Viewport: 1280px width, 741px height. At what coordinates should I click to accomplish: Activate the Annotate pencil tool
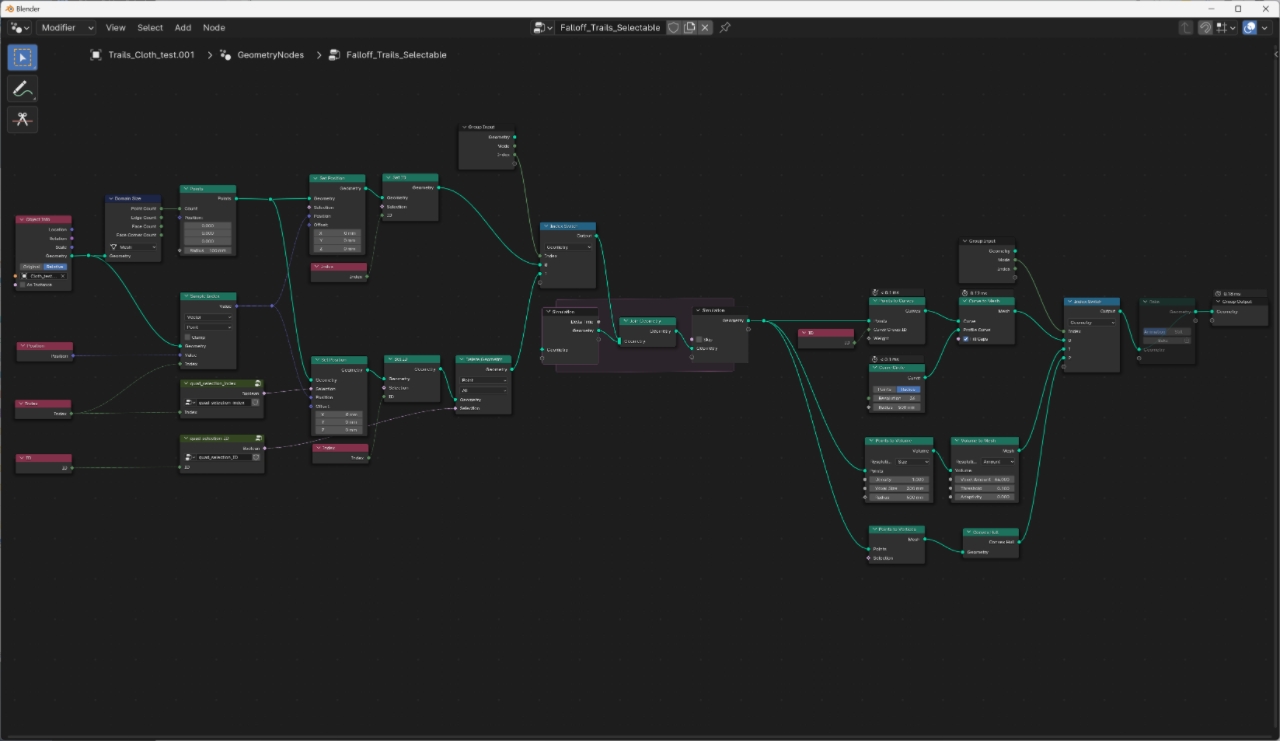22,88
